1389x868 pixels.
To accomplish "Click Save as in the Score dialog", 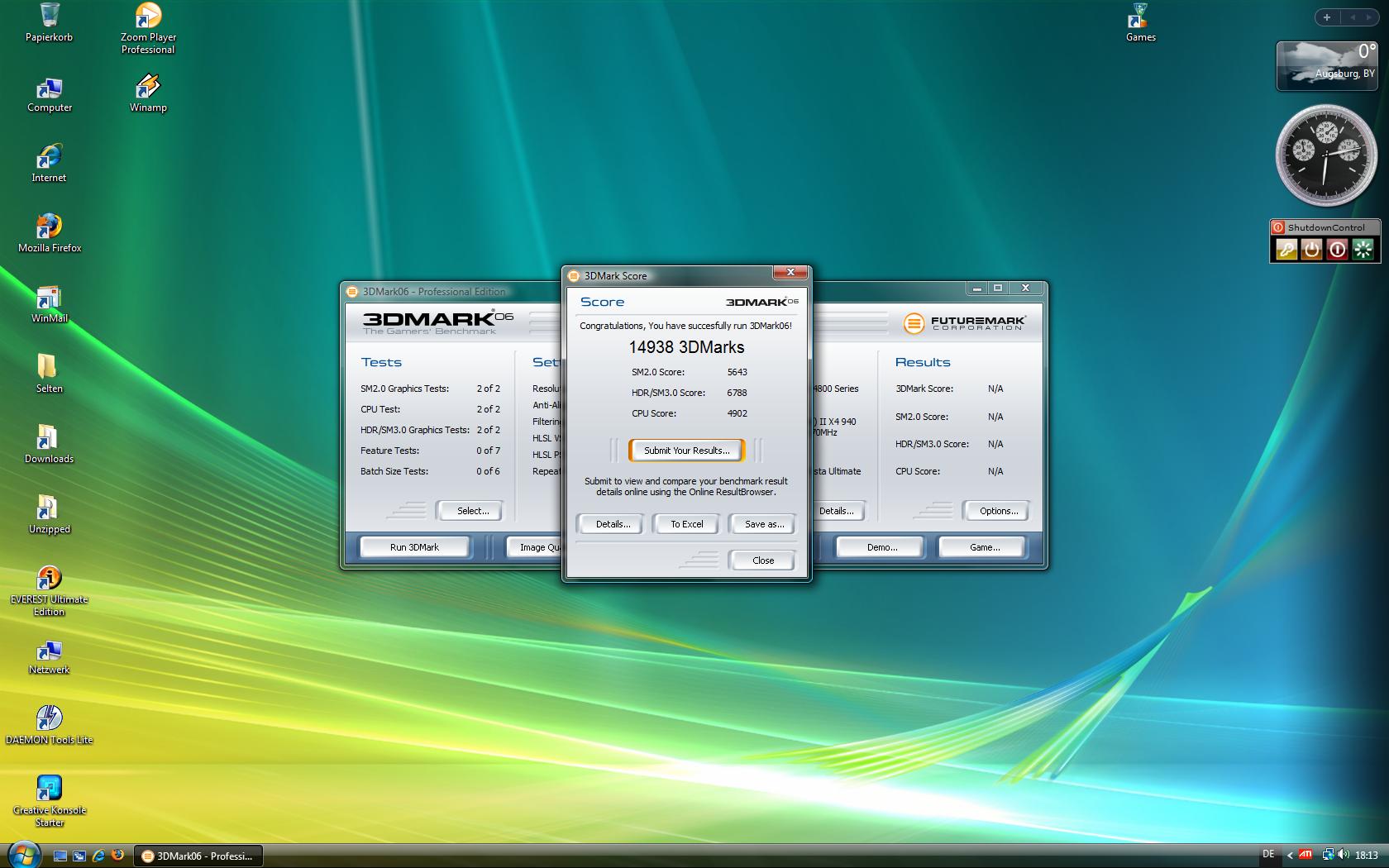I will click(764, 524).
